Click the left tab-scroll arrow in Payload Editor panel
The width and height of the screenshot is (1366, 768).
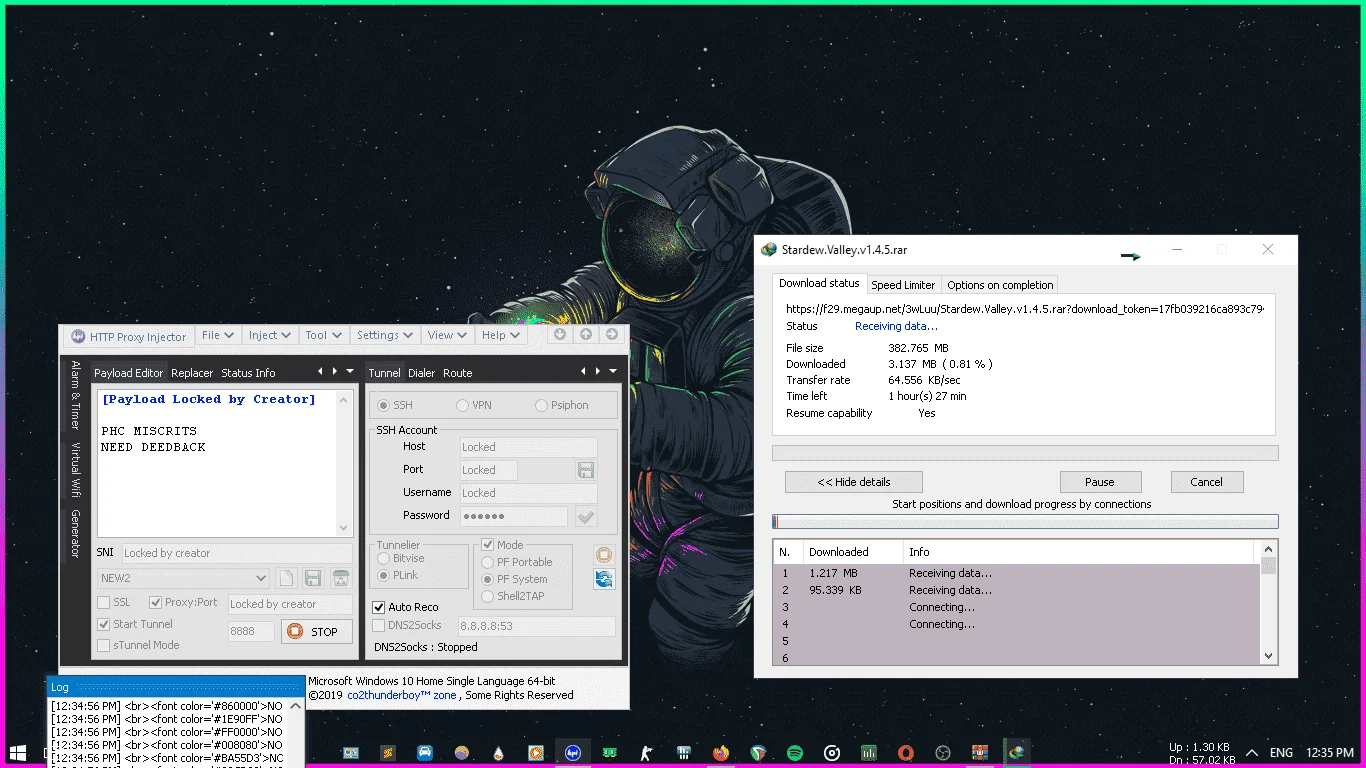coord(320,372)
